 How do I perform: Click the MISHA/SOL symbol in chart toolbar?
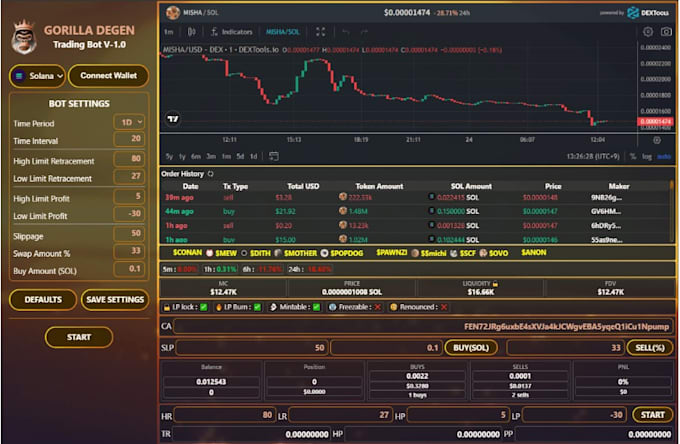tap(282, 32)
